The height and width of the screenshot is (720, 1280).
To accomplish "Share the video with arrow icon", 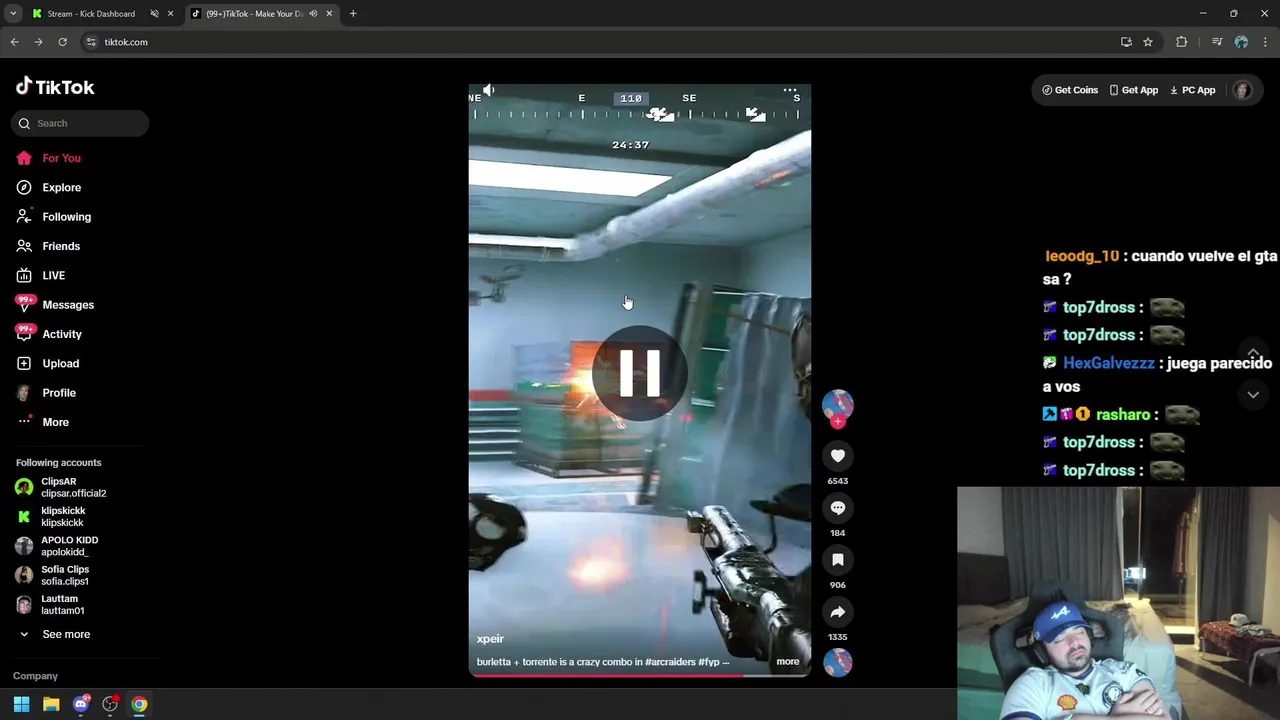I will [x=838, y=612].
